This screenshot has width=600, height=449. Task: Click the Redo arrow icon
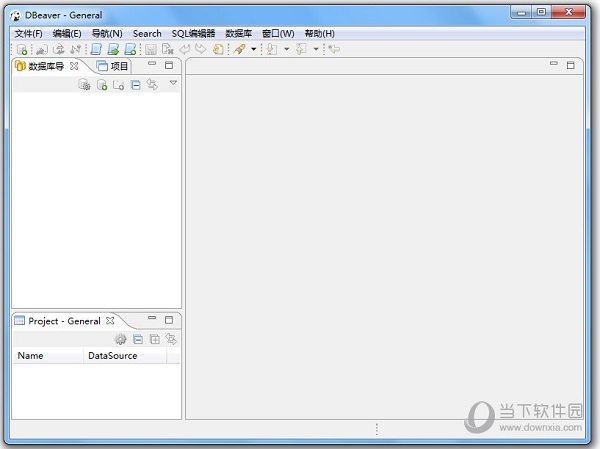[x=201, y=49]
